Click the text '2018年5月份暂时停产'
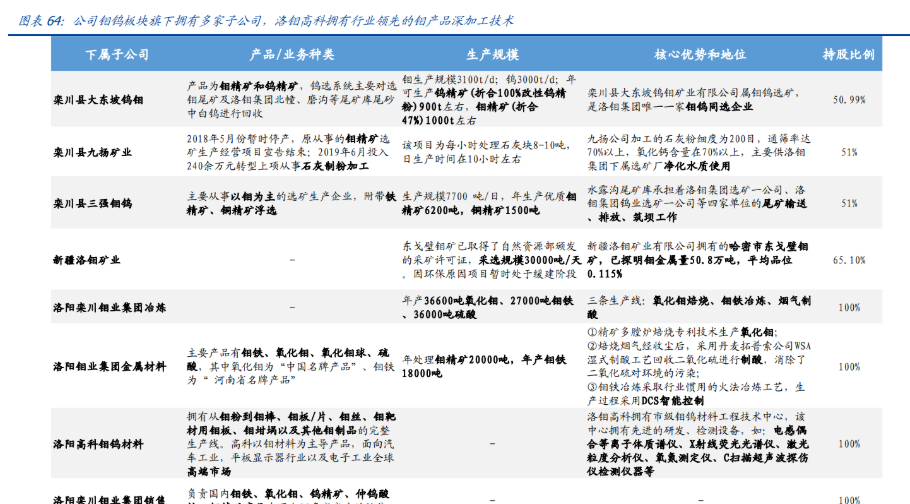Viewport: 910px width, 504px height. click(240, 139)
